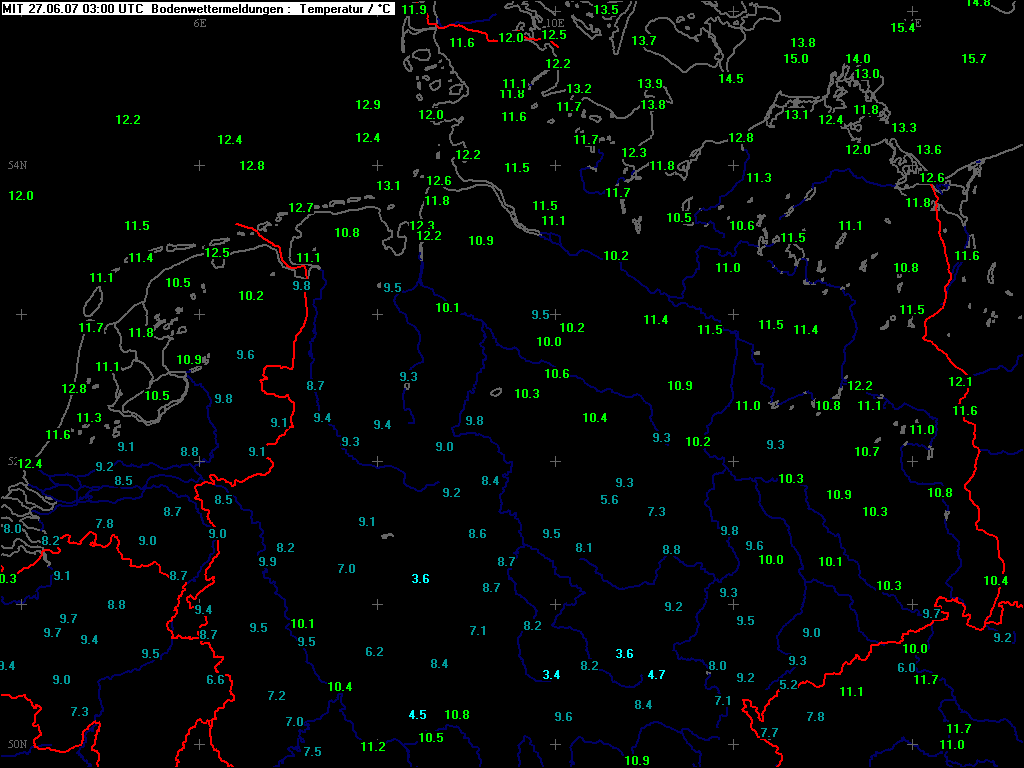Click the 6.6 station label
The image size is (1024, 768).
[x=215, y=680]
